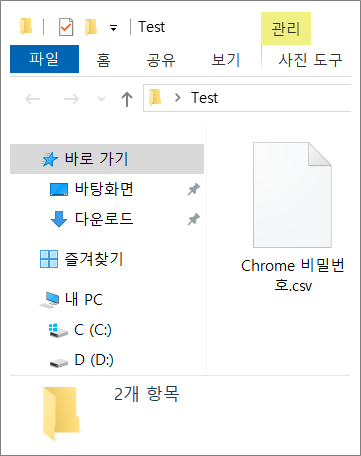The image size is (361, 456).
Task: Click the 내 PC computer icon
Action: (50, 300)
